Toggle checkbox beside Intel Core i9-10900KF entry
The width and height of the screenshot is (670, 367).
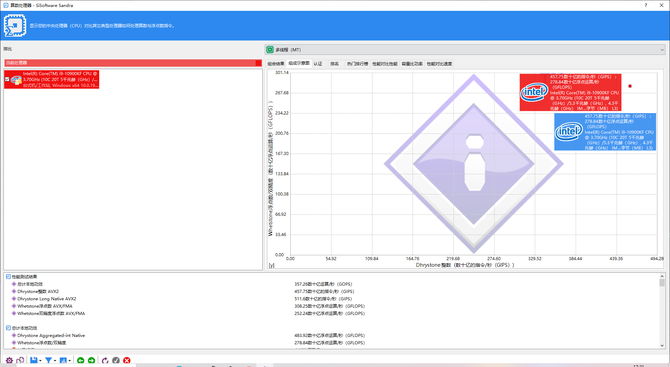point(7,79)
